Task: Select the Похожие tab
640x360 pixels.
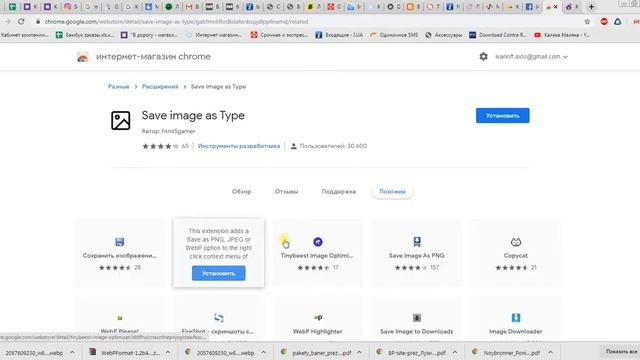Action: [392, 191]
